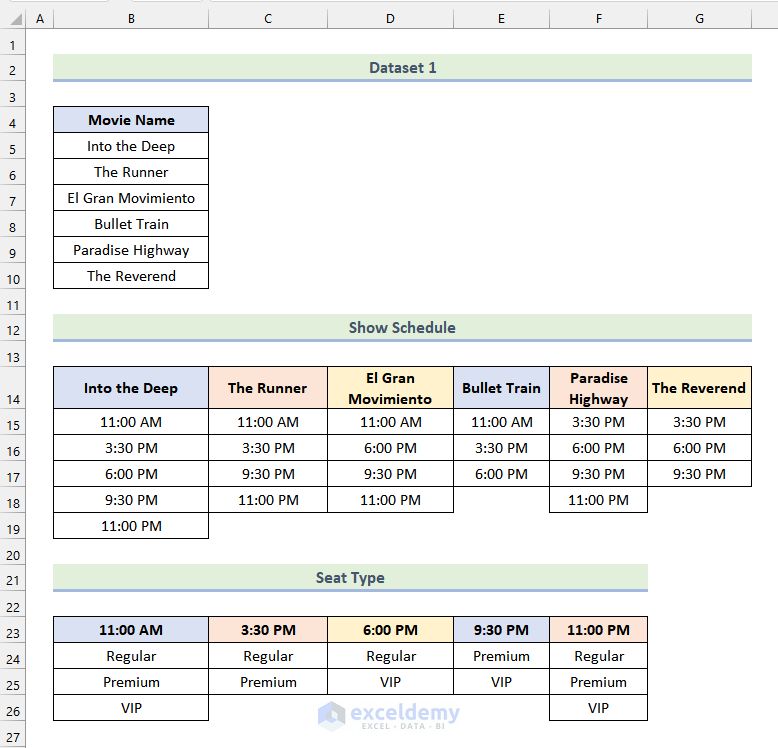The height and width of the screenshot is (748, 778).
Task: Click the 'Dataset 1' title cell
Action: point(402,67)
